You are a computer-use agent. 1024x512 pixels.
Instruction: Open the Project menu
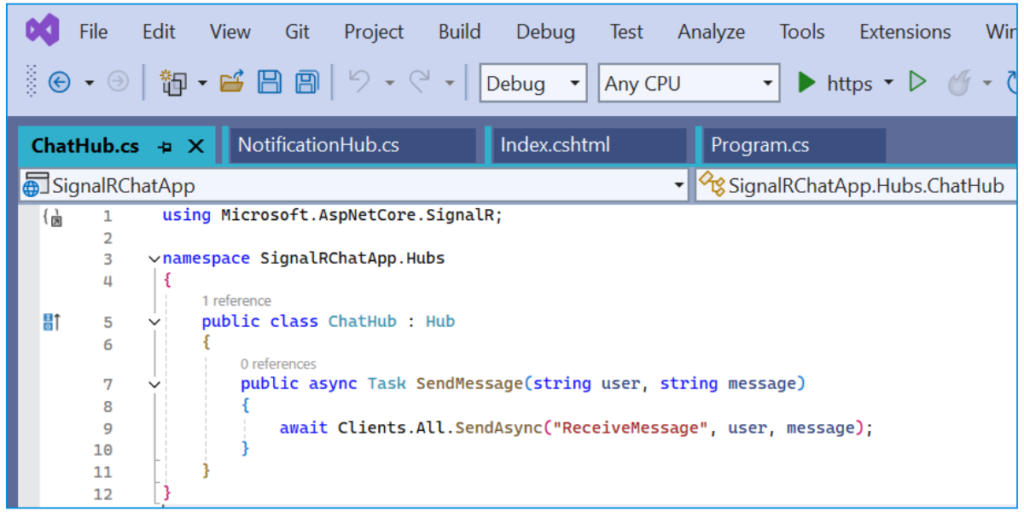tap(374, 31)
